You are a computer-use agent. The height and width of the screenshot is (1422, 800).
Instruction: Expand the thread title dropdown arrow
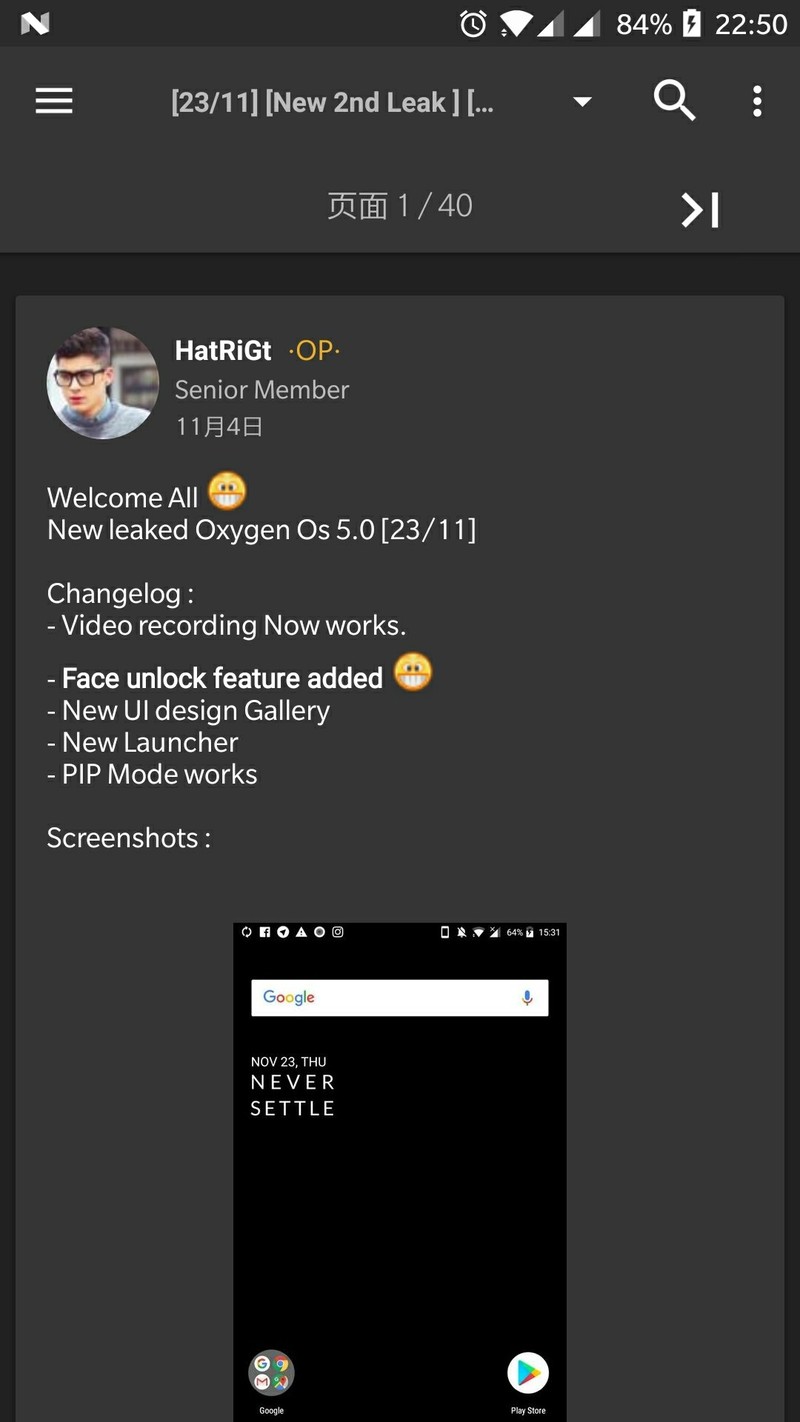coord(582,101)
